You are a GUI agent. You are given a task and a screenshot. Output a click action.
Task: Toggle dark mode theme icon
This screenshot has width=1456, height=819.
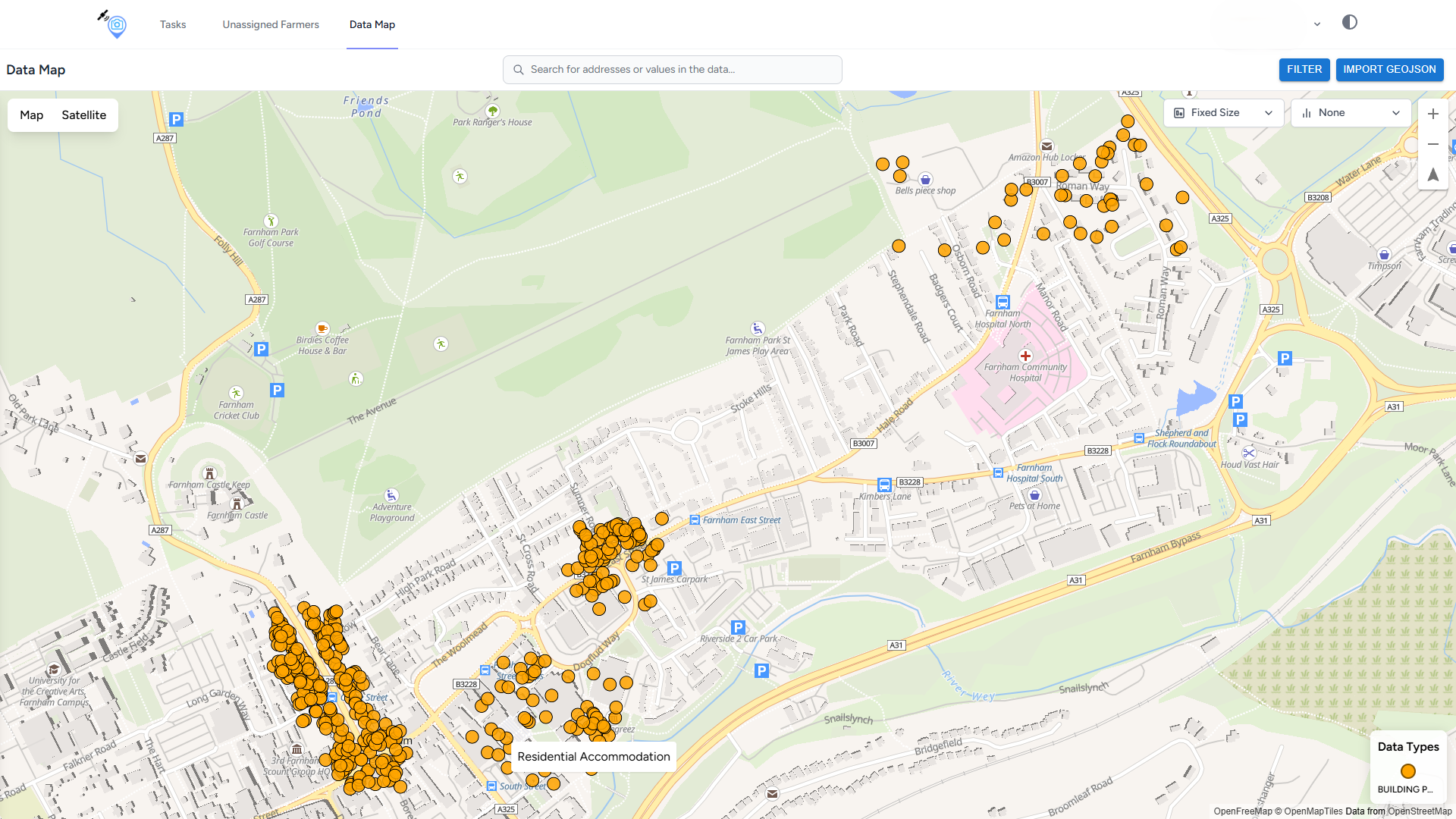tap(1349, 23)
